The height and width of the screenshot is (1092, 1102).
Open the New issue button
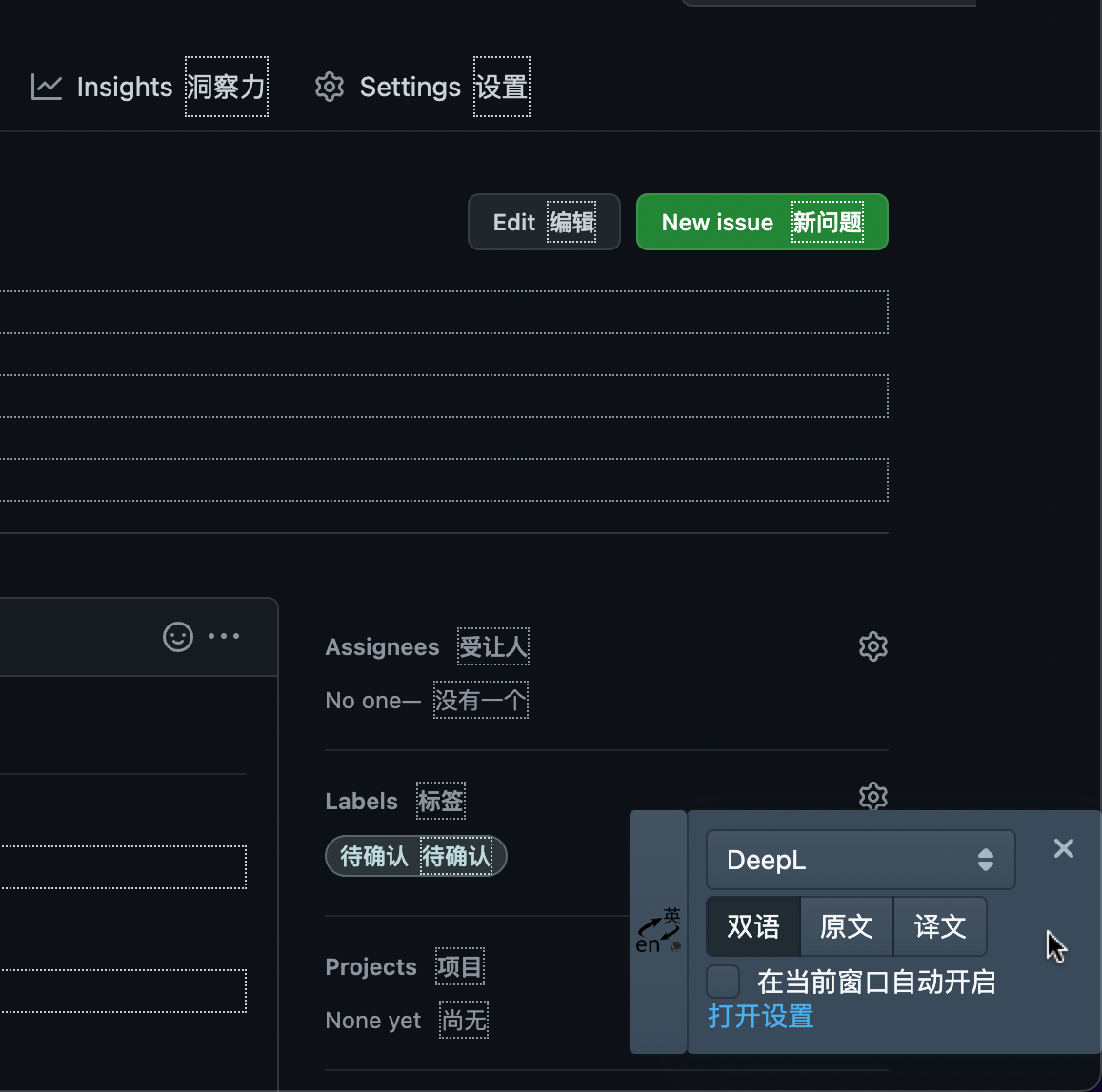coord(761,222)
